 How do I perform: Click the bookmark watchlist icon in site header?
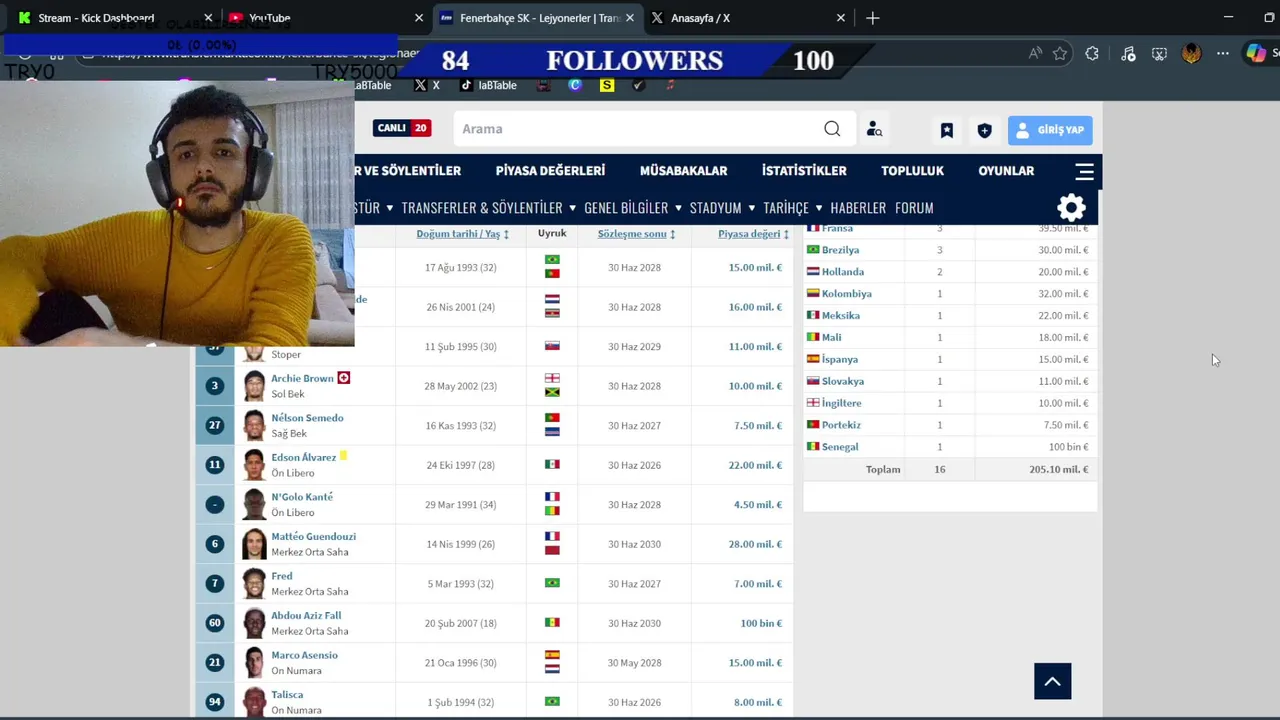click(x=947, y=130)
